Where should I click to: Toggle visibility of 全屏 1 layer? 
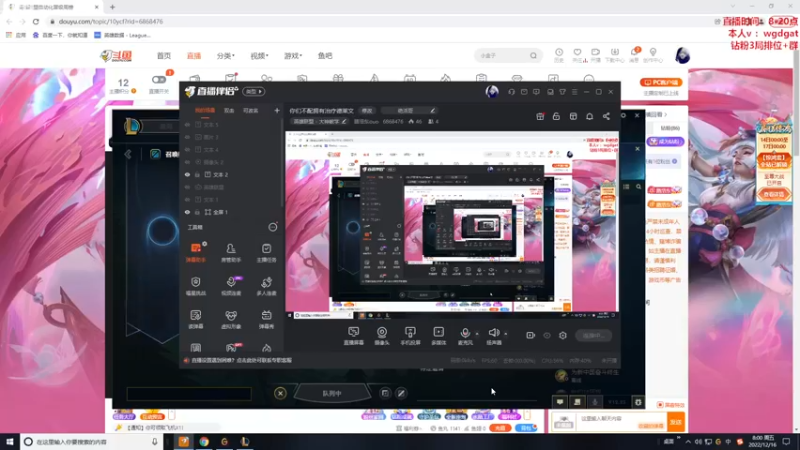coord(187,212)
